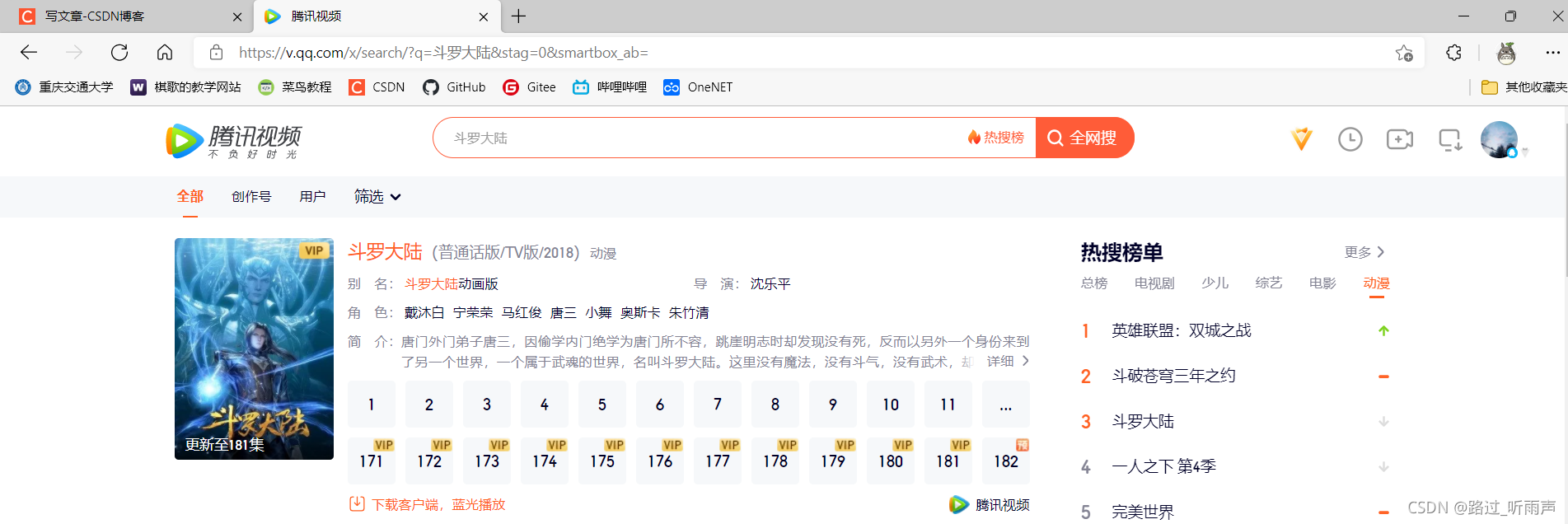Open character 戴沐白 link

(x=424, y=313)
